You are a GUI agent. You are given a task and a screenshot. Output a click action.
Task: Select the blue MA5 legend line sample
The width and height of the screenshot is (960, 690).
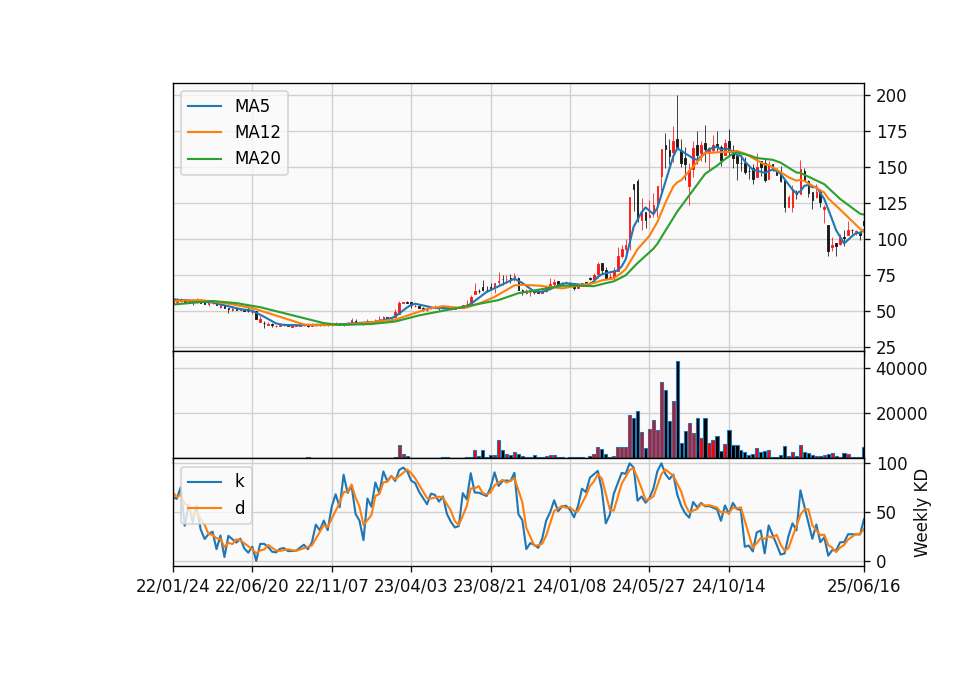(204, 107)
